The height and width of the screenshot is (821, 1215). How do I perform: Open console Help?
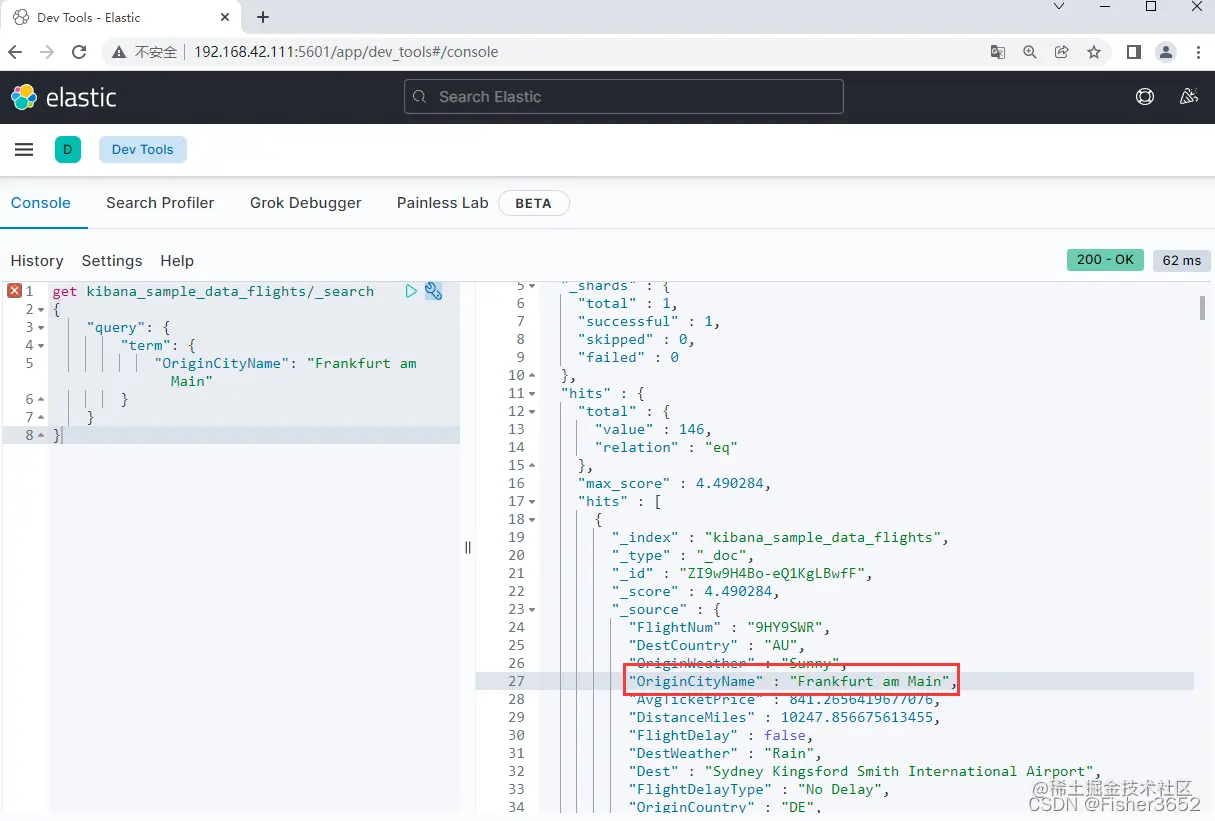177,261
